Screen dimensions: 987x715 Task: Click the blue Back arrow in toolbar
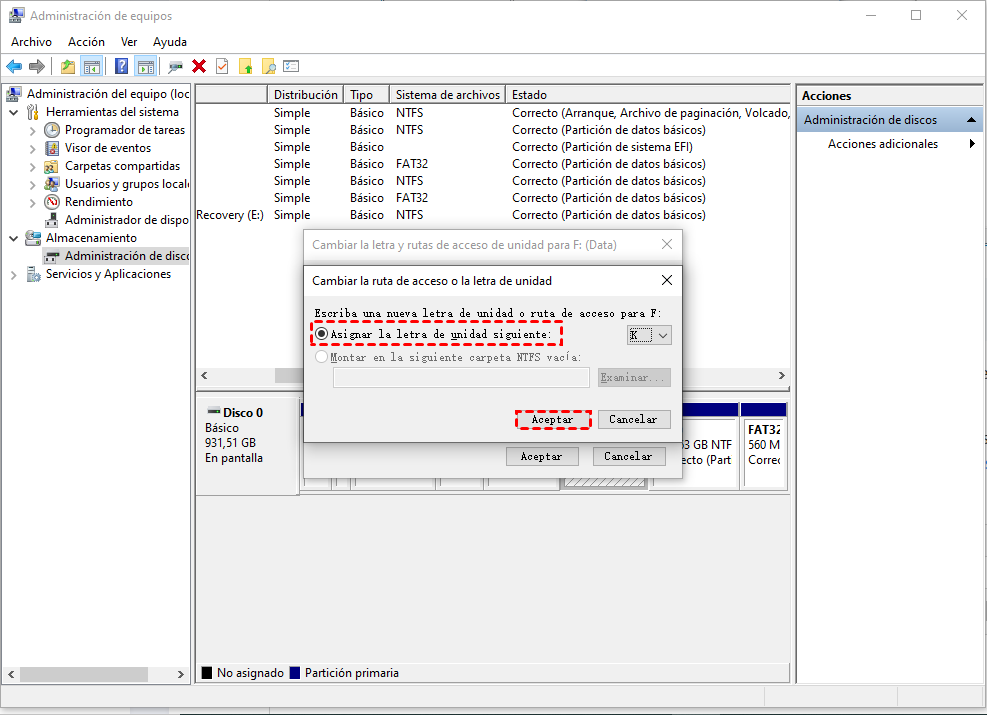point(14,66)
